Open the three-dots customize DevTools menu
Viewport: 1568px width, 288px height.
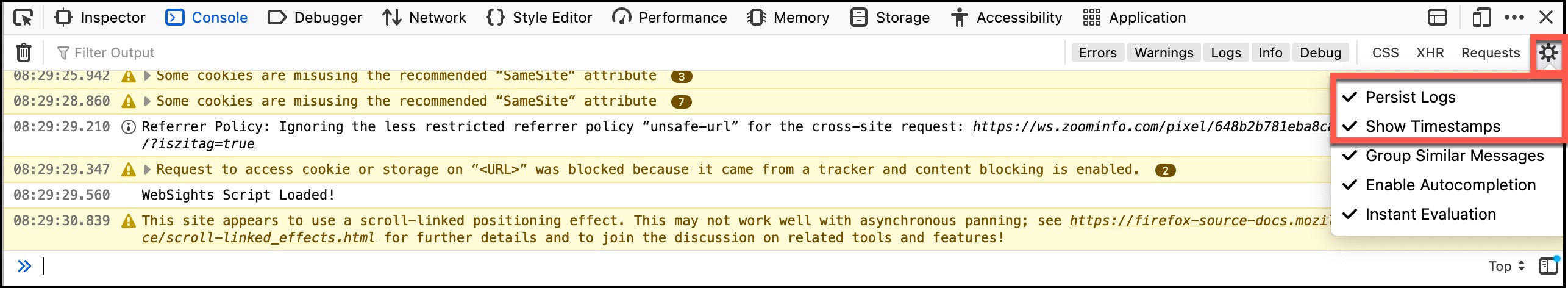1514,18
